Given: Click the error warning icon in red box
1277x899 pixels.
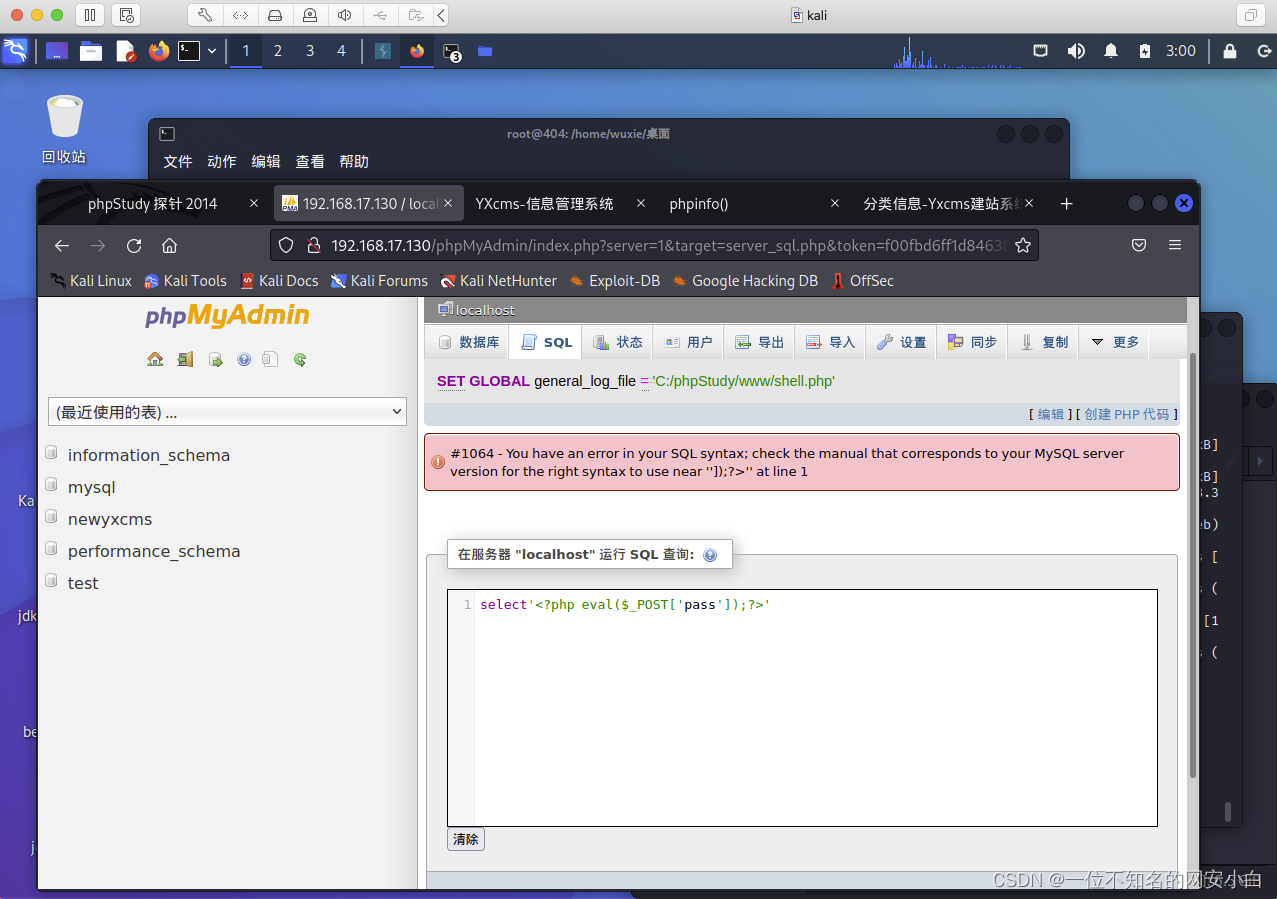Looking at the screenshot, I should [x=438, y=462].
